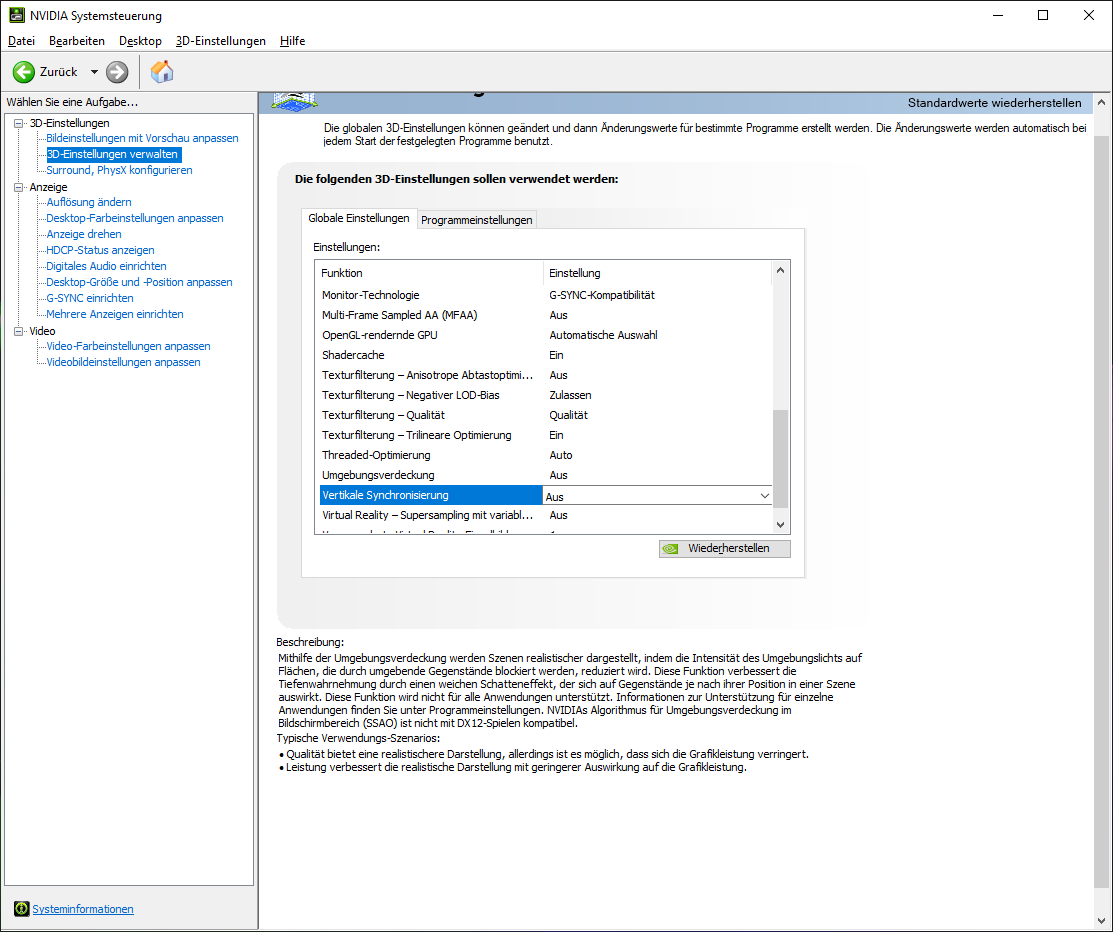The width and height of the screenshot is (1113, 932).
Task: Minimize the NVIDIA Systemsteuerung window
Action: (x=998, y=15)
